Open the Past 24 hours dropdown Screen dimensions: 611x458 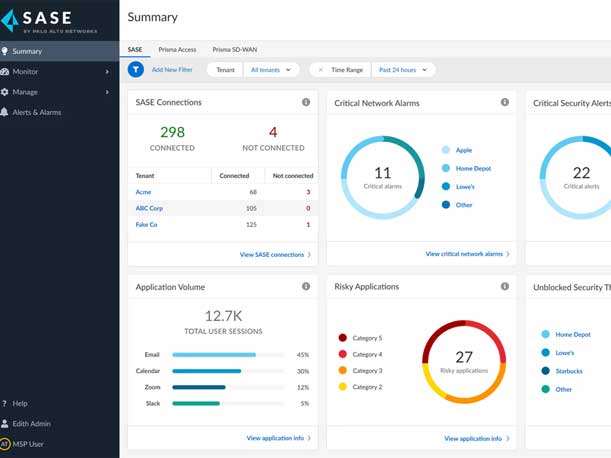click(404, 70)
